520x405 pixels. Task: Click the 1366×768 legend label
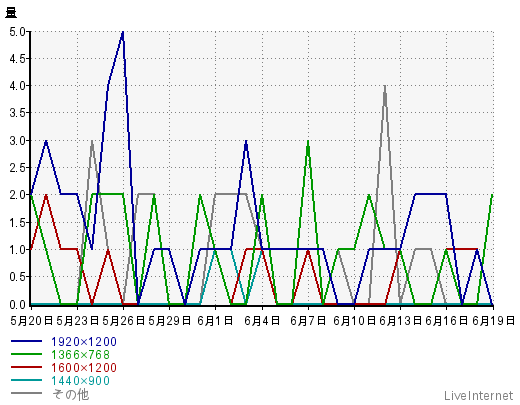tap(80, 355)
